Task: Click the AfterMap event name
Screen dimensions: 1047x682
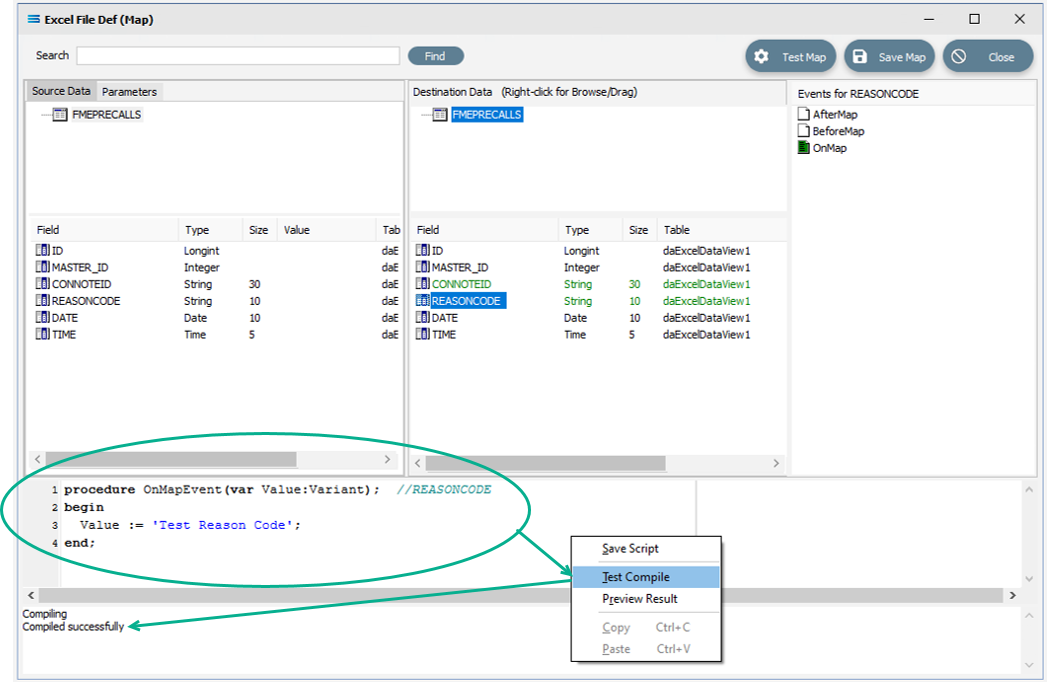Action: click(x=835, y=115)
